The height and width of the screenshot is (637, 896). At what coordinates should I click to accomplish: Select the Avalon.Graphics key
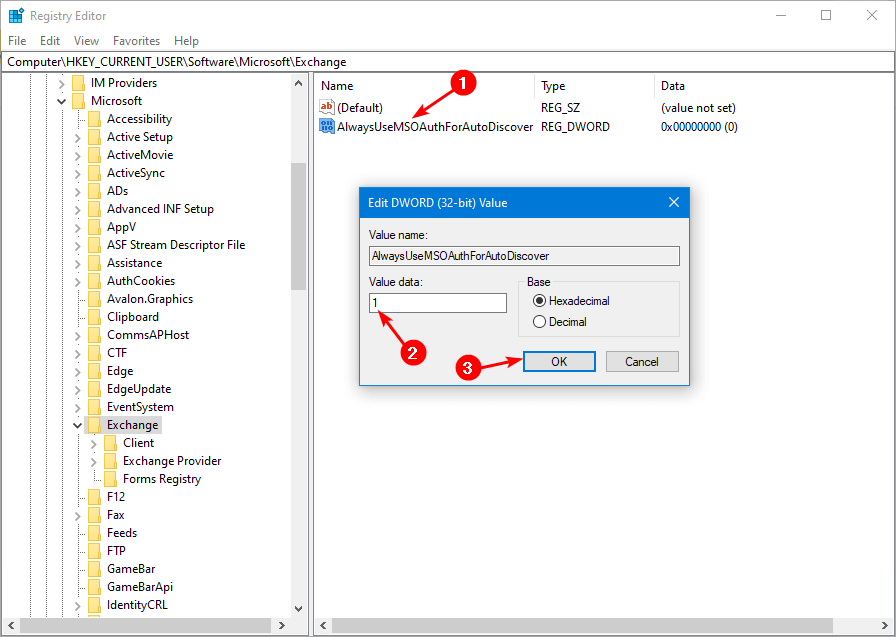(x=150, y=299)
